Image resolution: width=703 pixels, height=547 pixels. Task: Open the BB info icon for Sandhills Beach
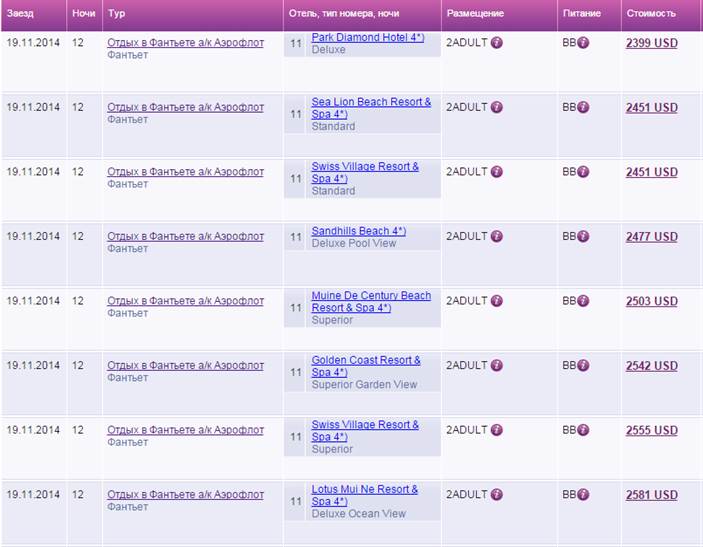coord(583,237)
